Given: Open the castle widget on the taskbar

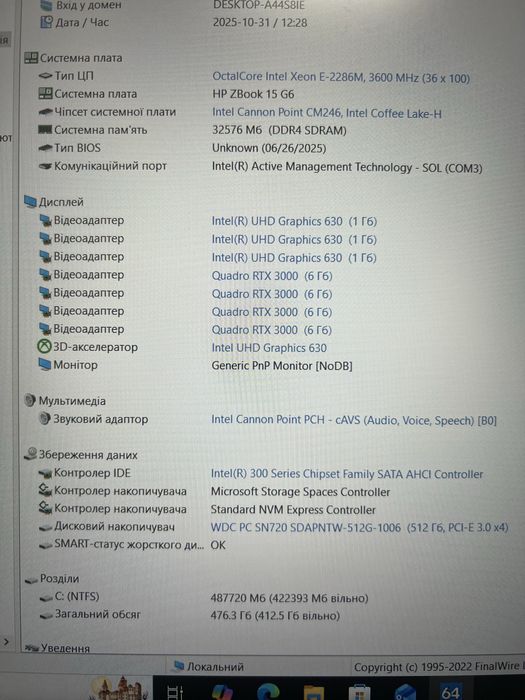Looking at the screenshot, I should coord(120,688).
